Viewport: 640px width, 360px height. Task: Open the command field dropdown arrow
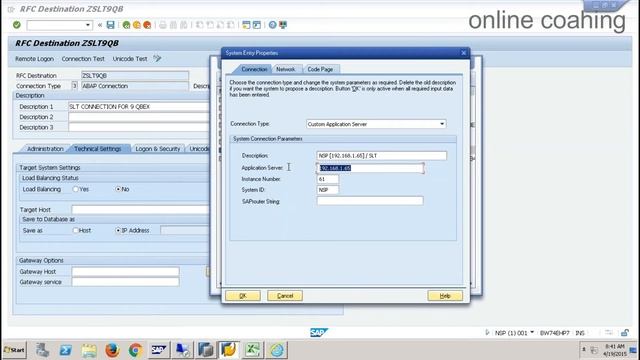coord(88,25)
